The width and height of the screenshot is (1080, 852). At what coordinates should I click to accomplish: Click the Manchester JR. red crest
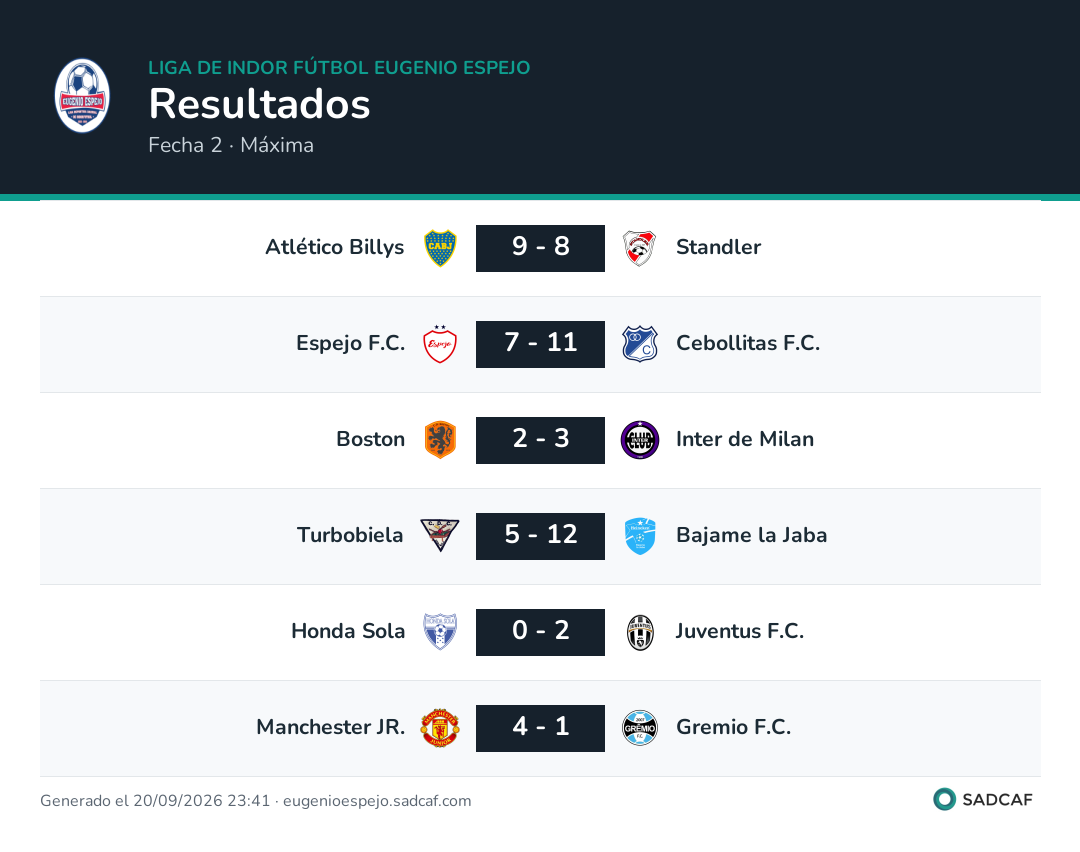[x=440, y=728]
